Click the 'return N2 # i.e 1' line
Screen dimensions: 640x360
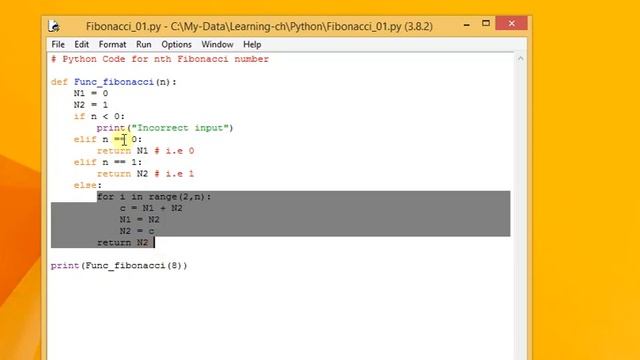(x=145, y=174)
